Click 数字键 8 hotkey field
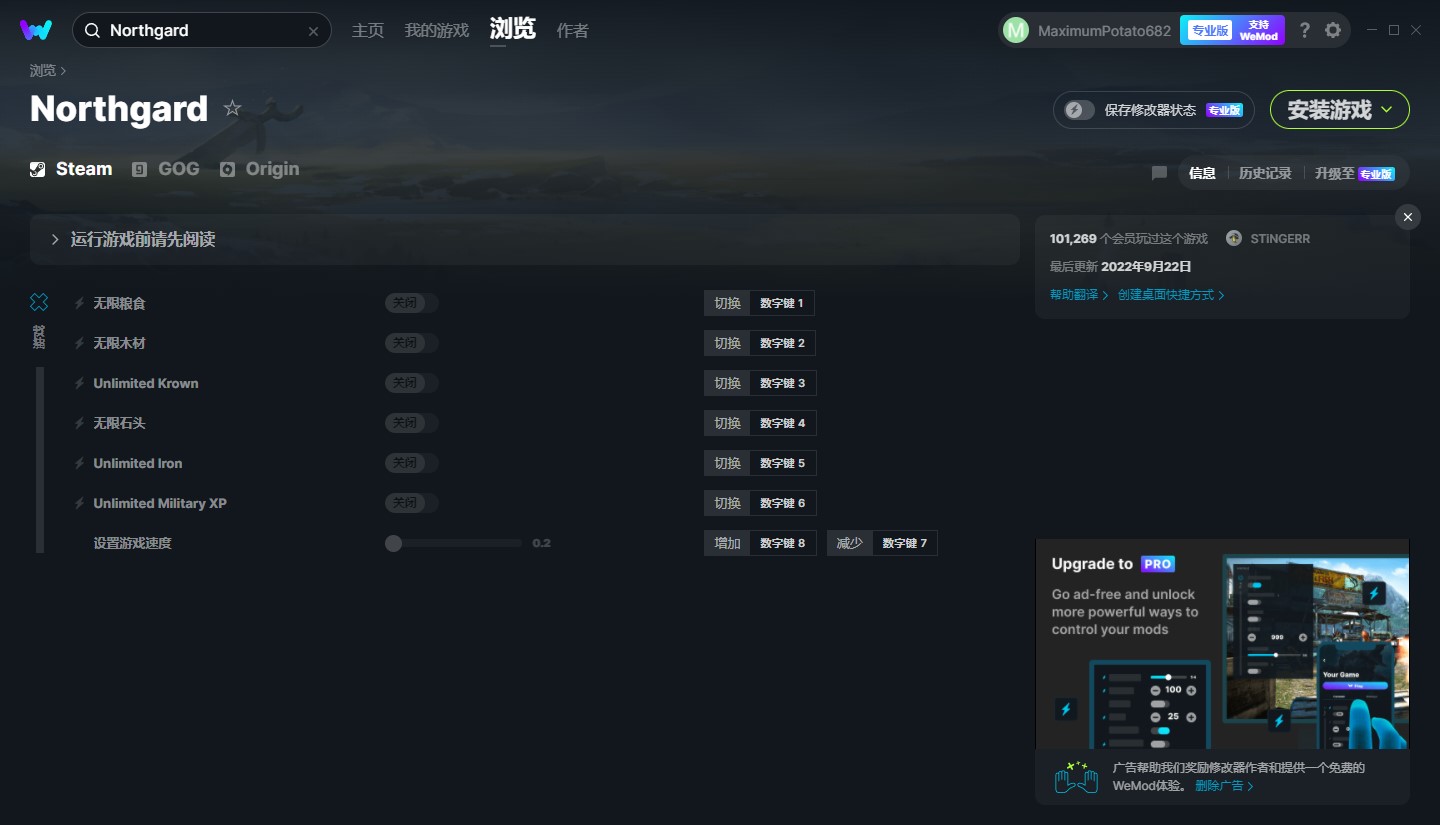 783,543
